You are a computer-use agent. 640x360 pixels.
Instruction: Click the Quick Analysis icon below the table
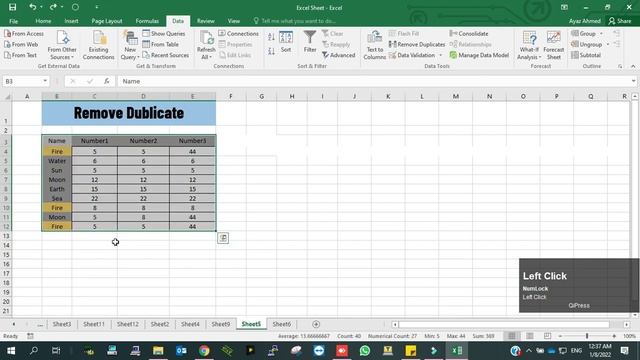point(223,238)
